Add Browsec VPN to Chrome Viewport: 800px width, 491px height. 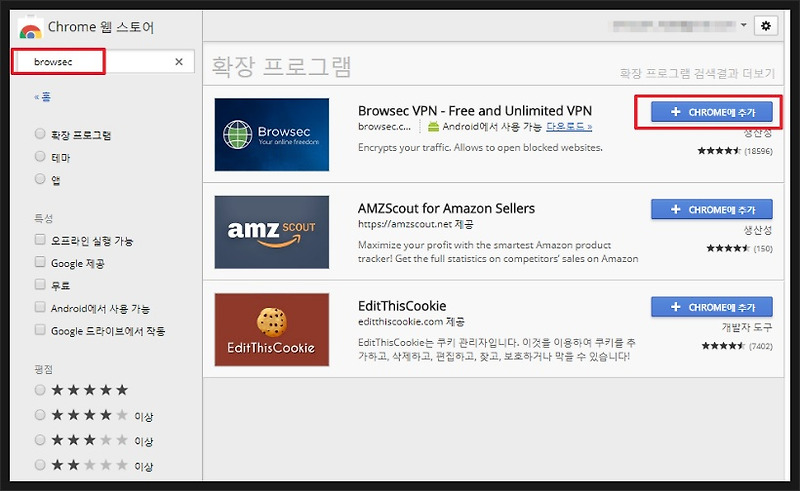[711, 112]
